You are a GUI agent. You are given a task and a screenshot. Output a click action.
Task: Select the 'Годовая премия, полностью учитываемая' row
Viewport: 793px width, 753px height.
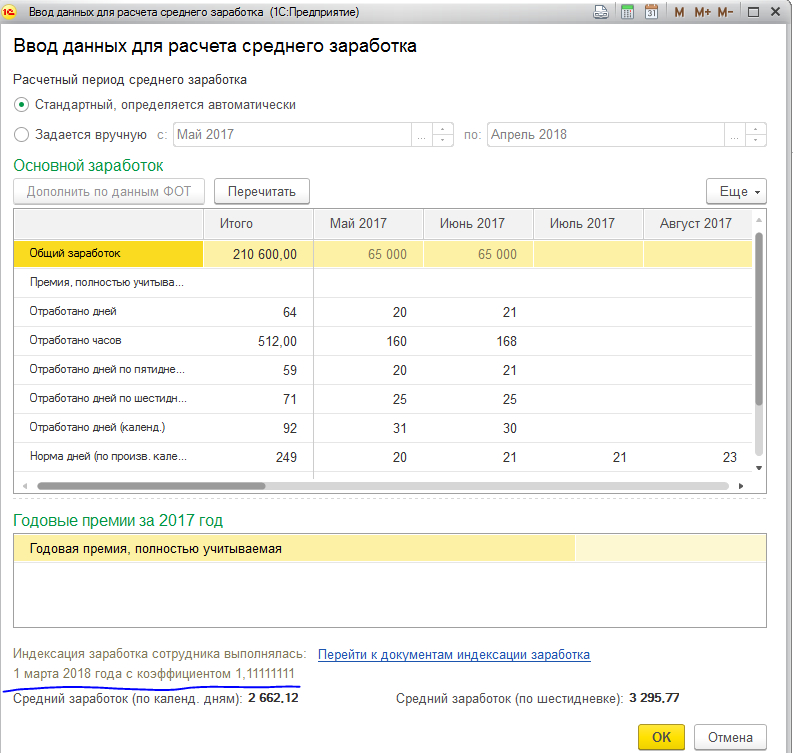point(390,549)
